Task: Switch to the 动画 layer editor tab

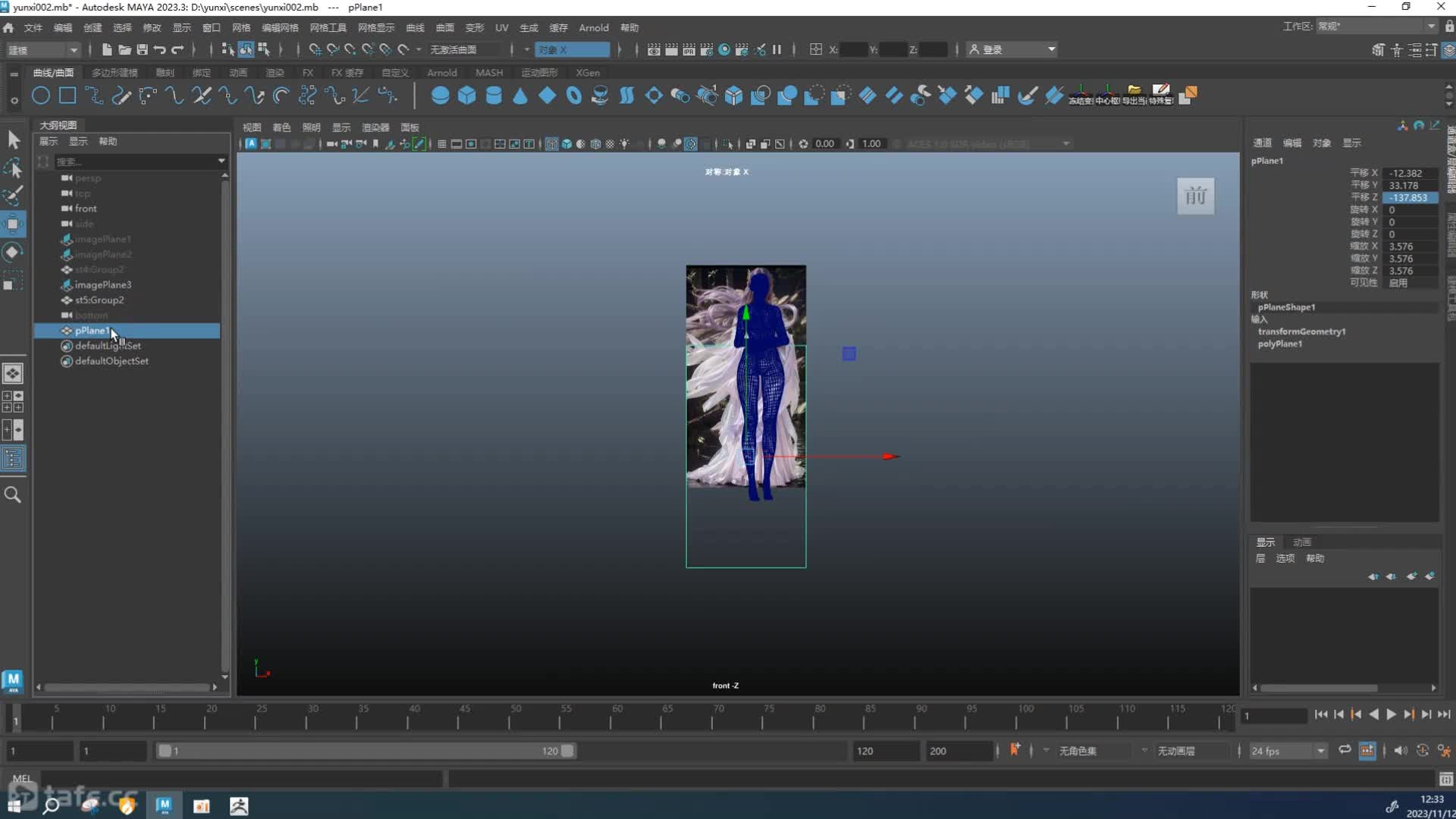Action: [1302, 542]
